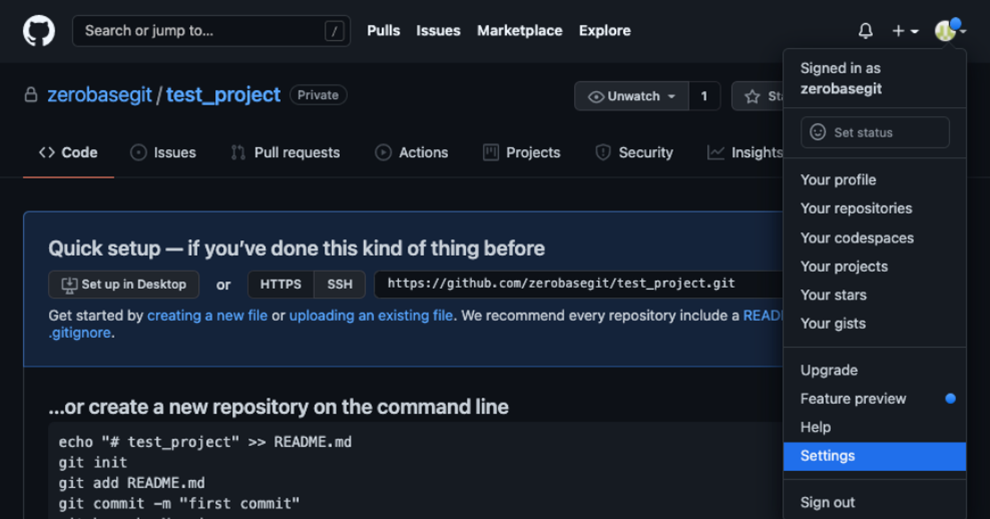Click the GitHub Octocat logo
Viewport: 990px width, 519px height.
39,31
